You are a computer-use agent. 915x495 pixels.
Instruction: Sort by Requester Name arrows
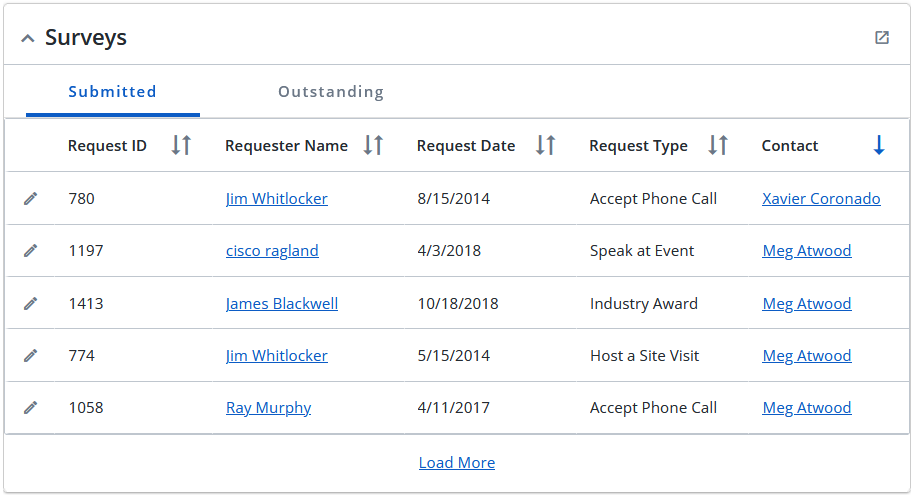tap(373, 145)
